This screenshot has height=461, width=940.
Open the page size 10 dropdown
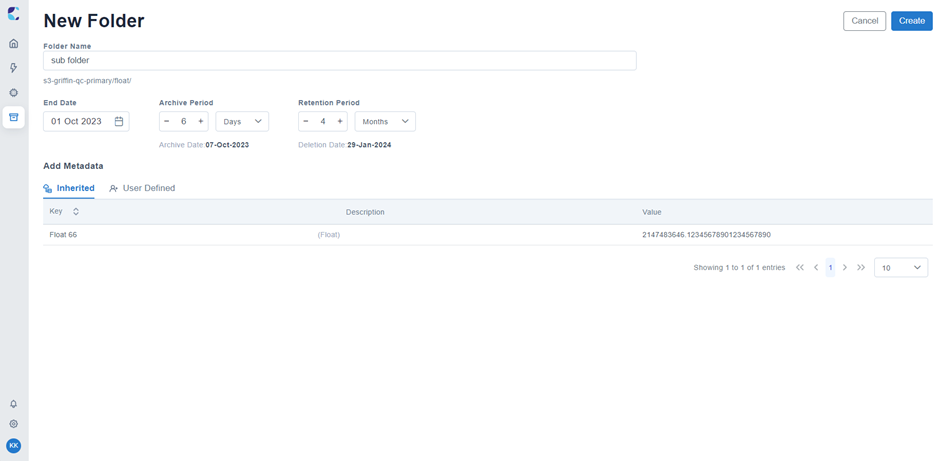click(x=901, y=267)
